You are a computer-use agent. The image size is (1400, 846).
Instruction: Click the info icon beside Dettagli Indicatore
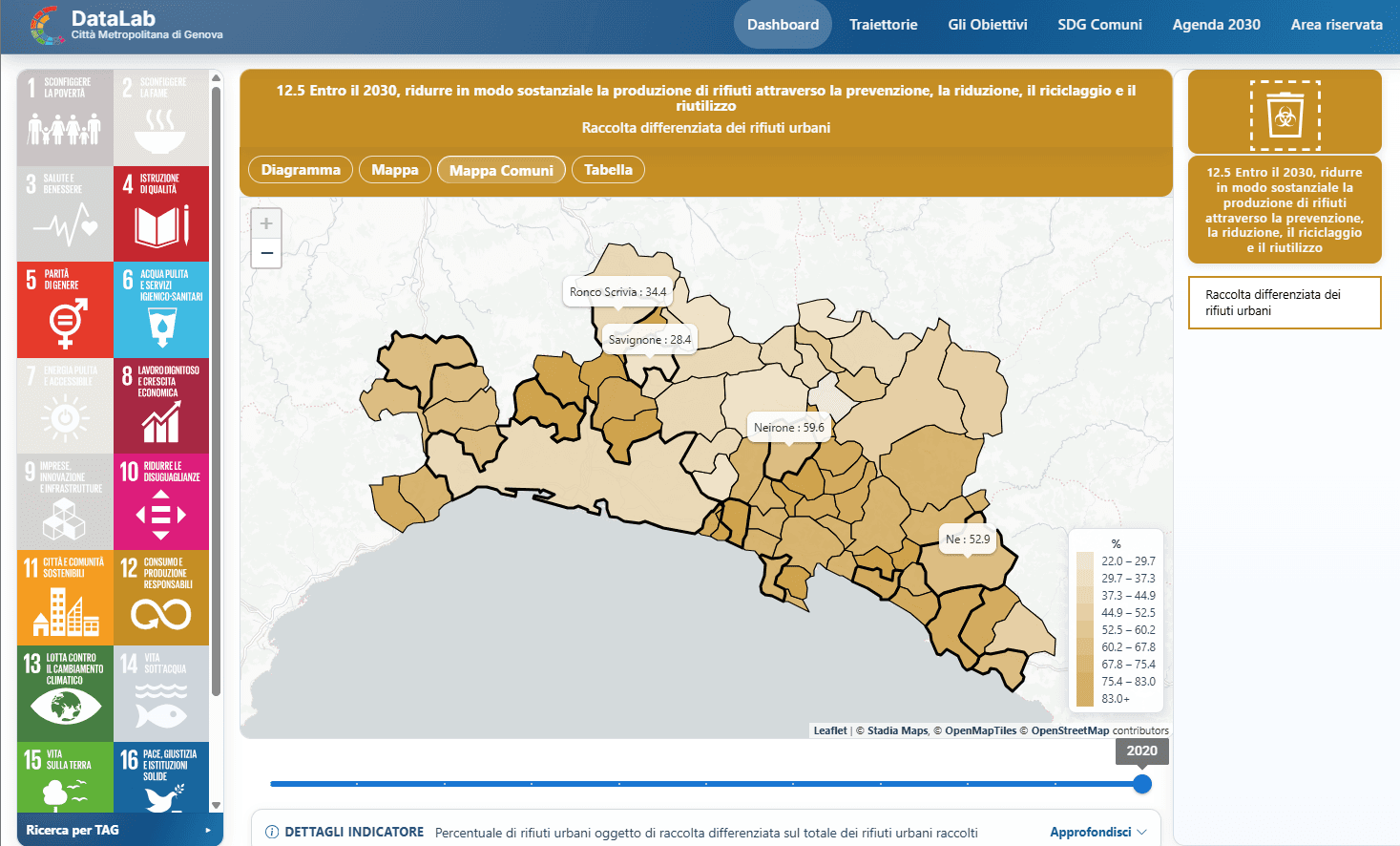(x=272, y=832)
